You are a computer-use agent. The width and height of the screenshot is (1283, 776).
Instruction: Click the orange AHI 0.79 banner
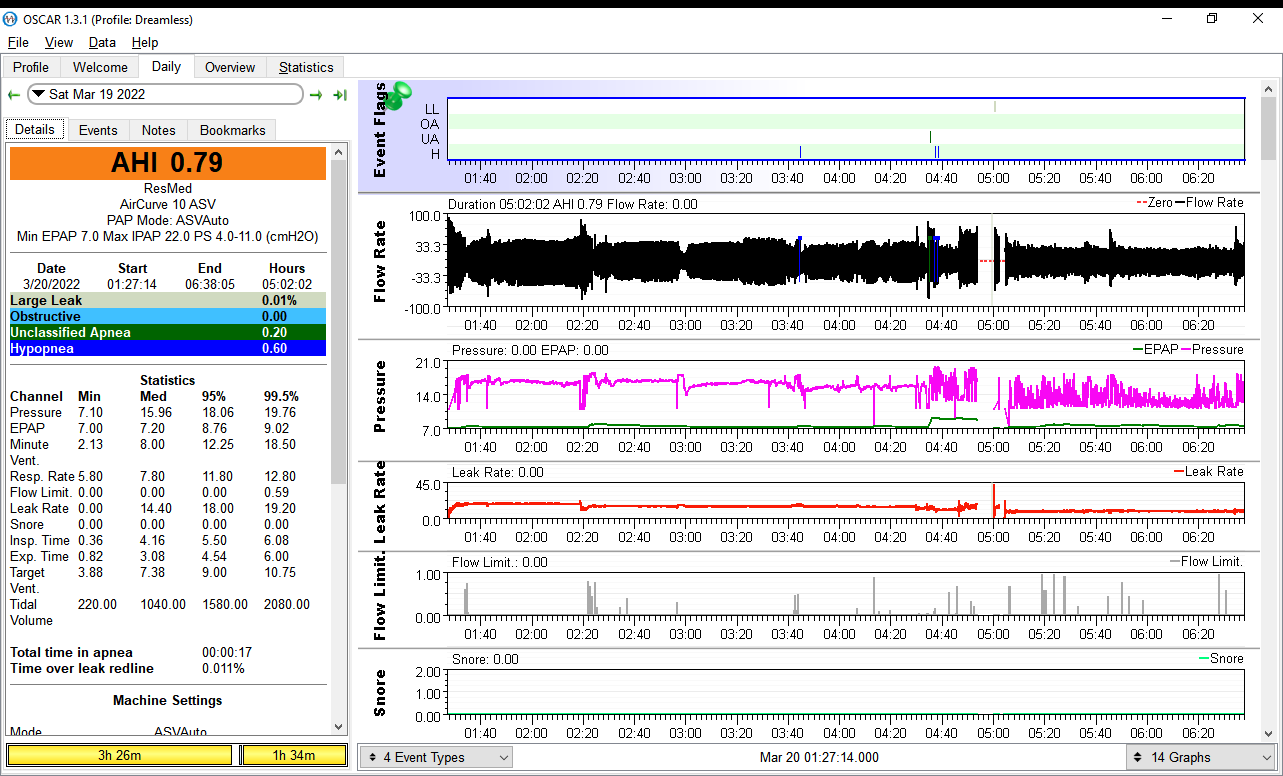(168, 163)
